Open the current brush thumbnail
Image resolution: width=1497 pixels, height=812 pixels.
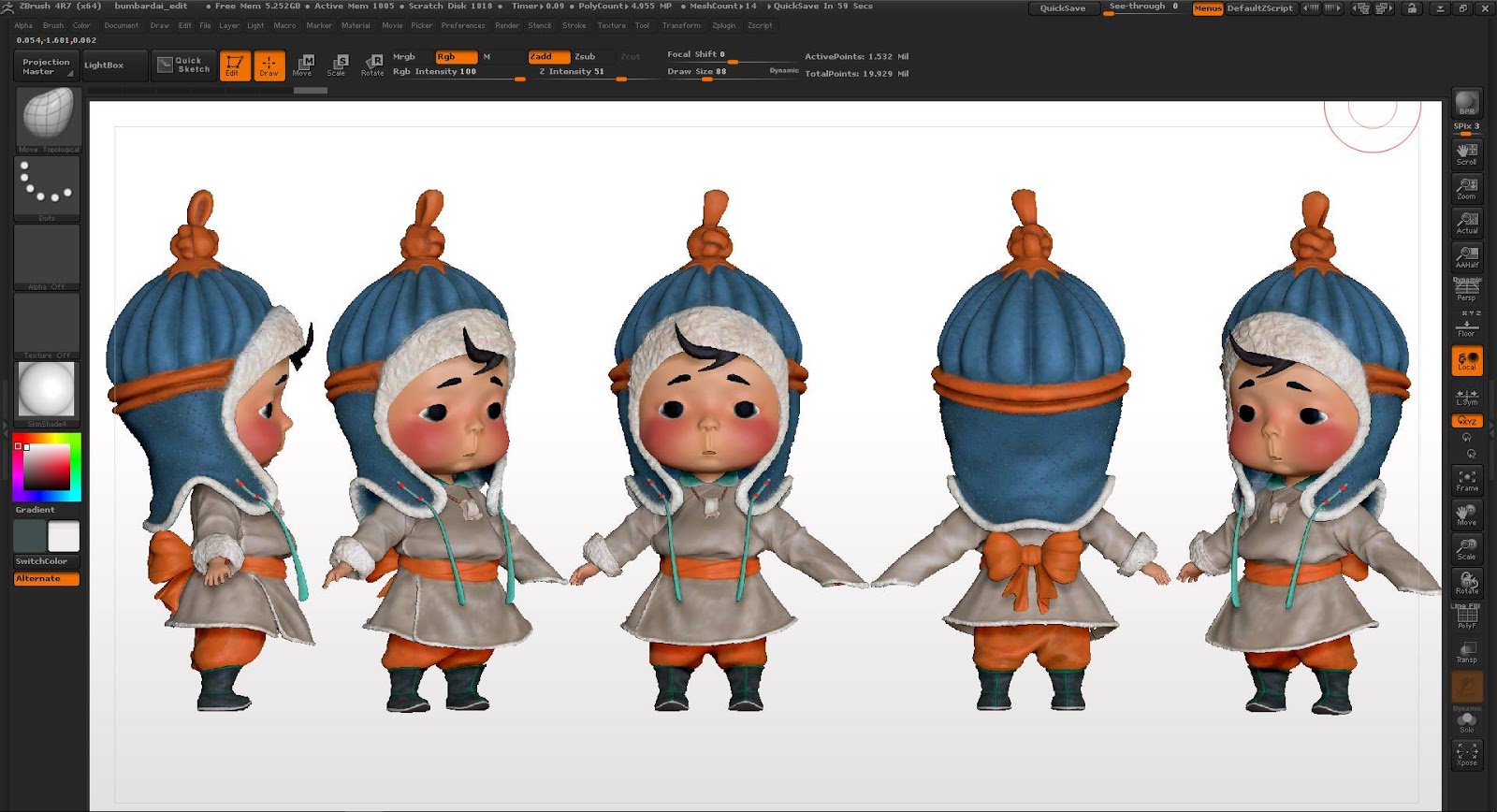point(47,120)
